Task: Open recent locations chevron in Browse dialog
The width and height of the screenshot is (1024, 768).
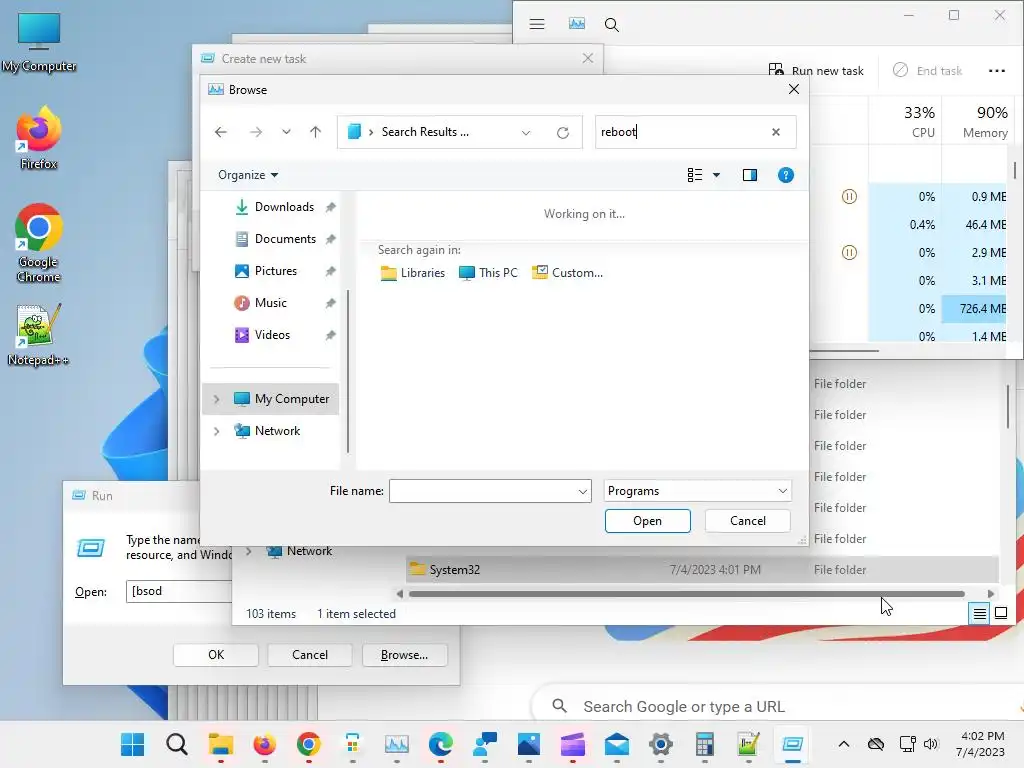Action: (286, 132)
